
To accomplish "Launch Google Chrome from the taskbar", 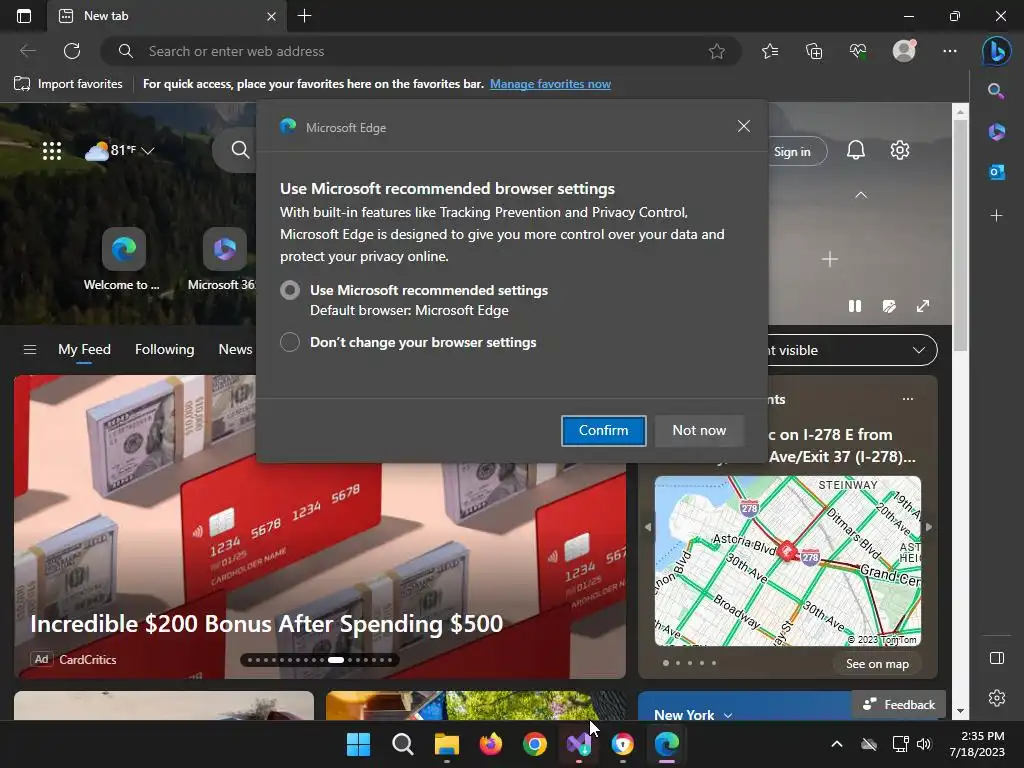I will 535,744.
